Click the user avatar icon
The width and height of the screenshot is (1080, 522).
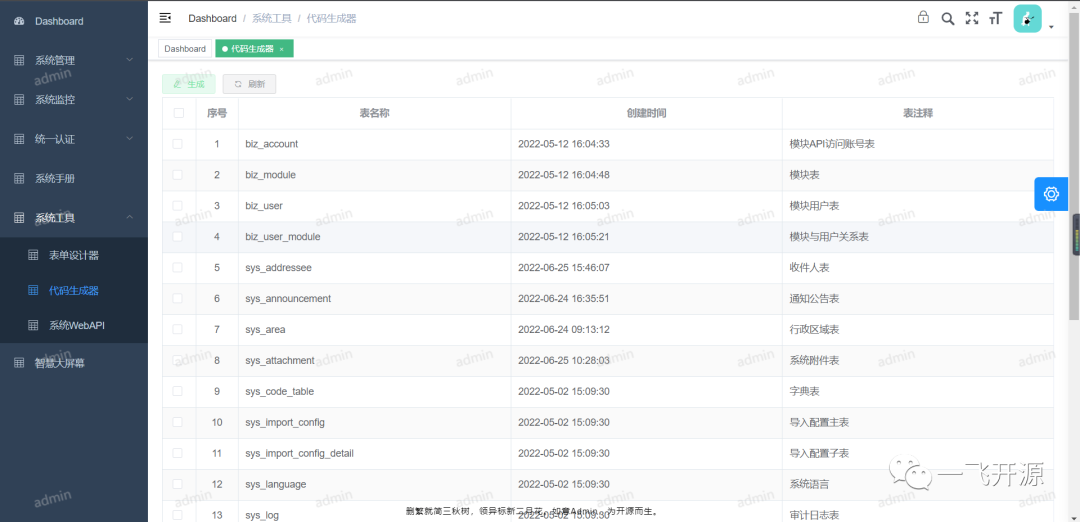1027,19
